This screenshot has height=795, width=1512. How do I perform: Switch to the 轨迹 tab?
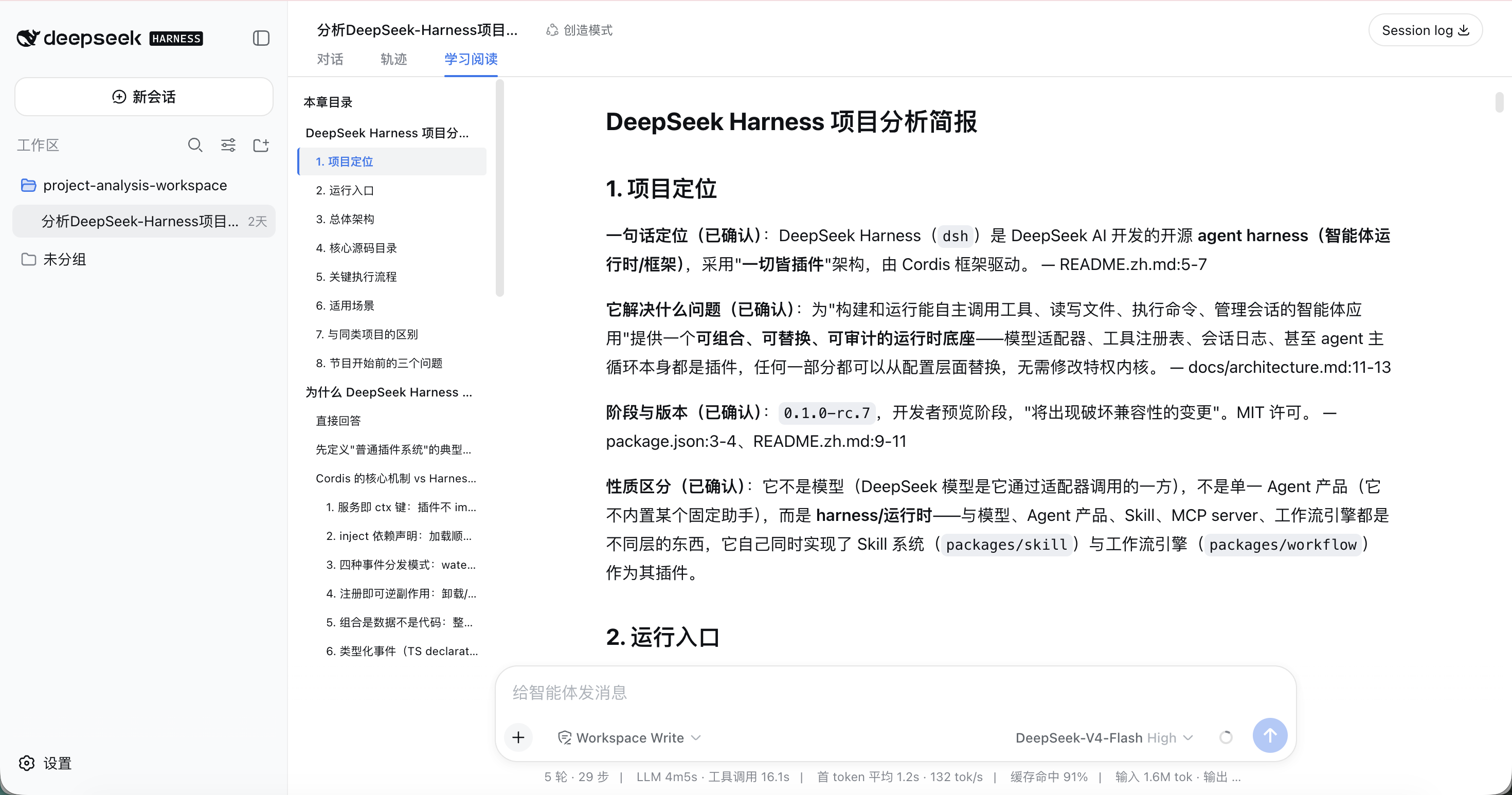coord(393,59)
